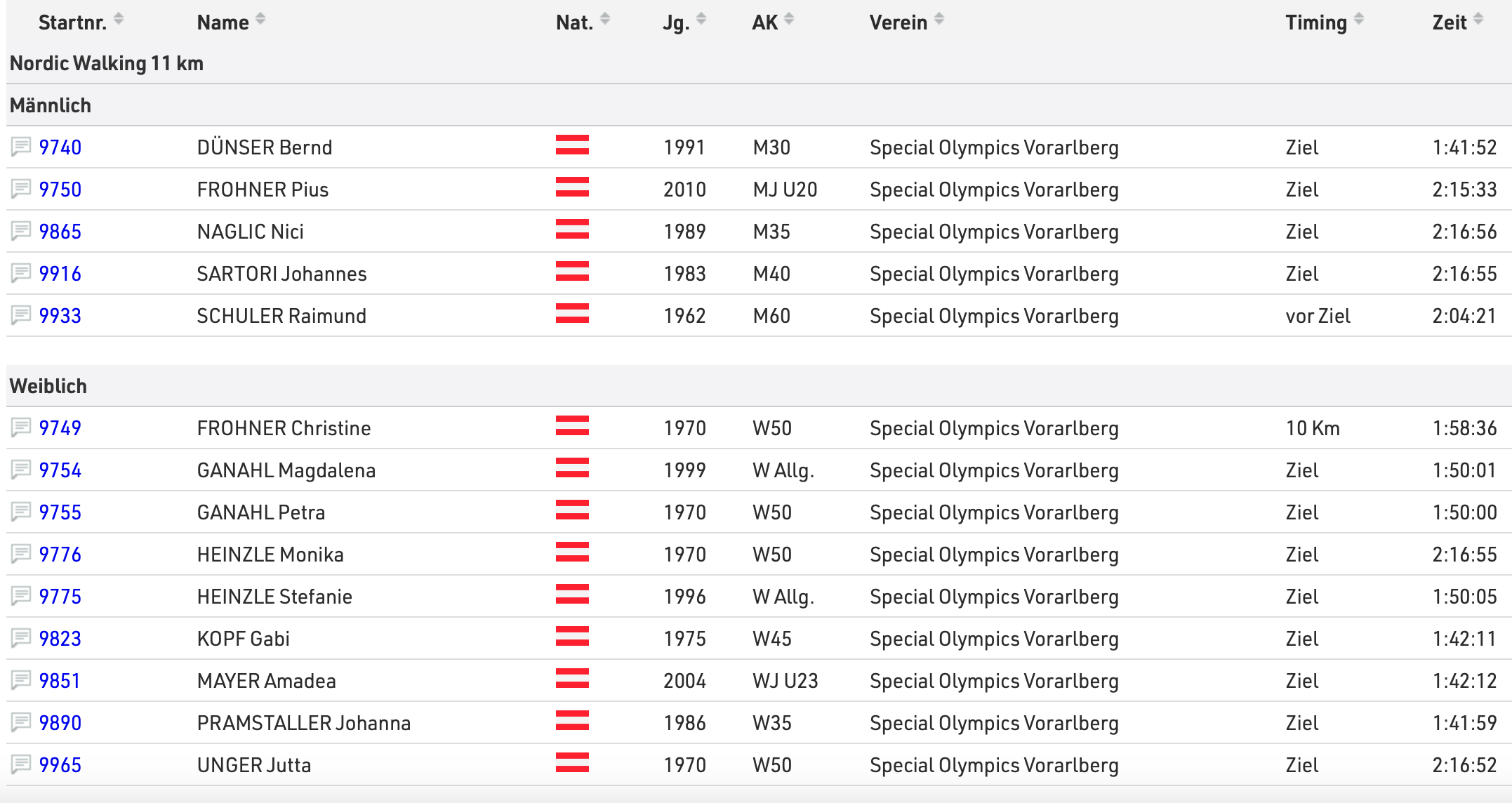
Task: Click Austrian flag in FROHNER Christine row
Action: (x=572, y=425)
